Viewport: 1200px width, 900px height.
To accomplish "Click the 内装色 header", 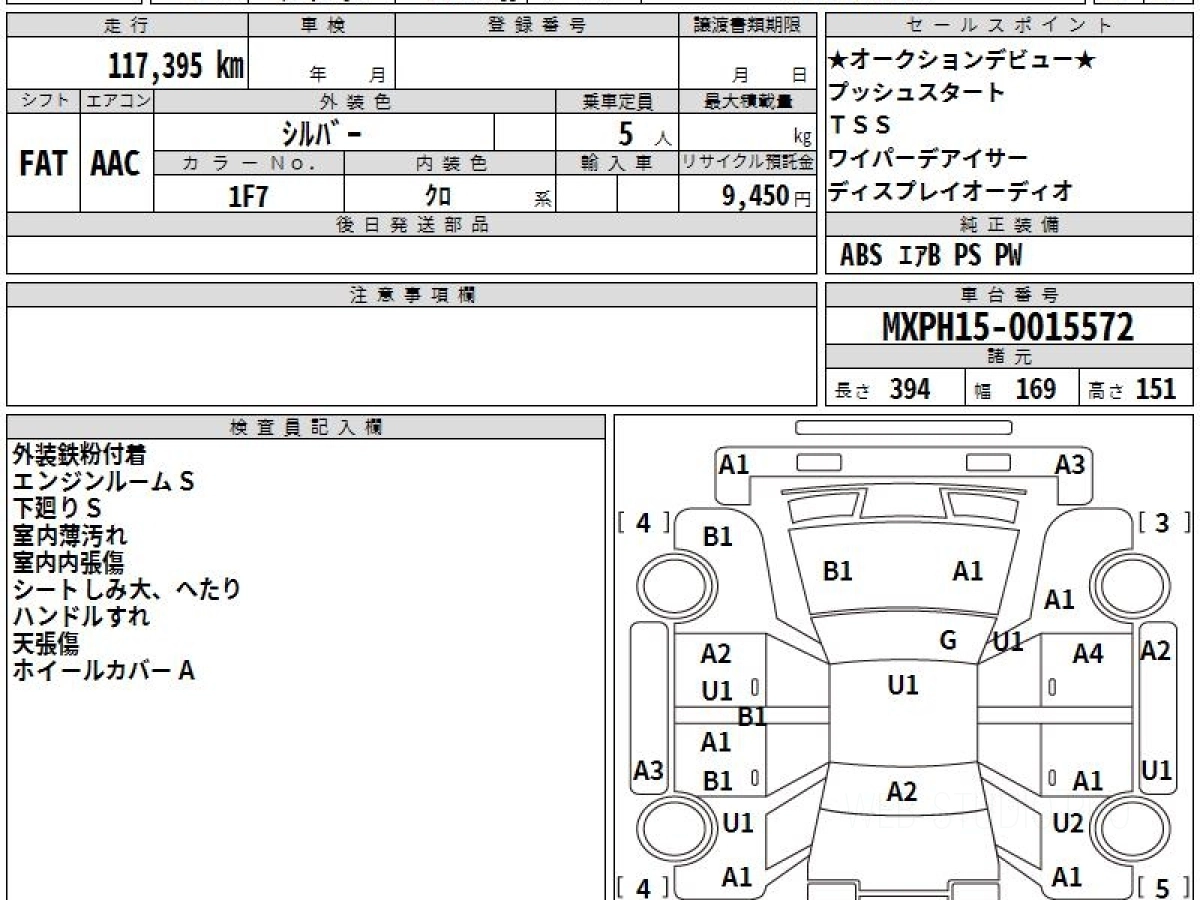I will pos(450,163).
